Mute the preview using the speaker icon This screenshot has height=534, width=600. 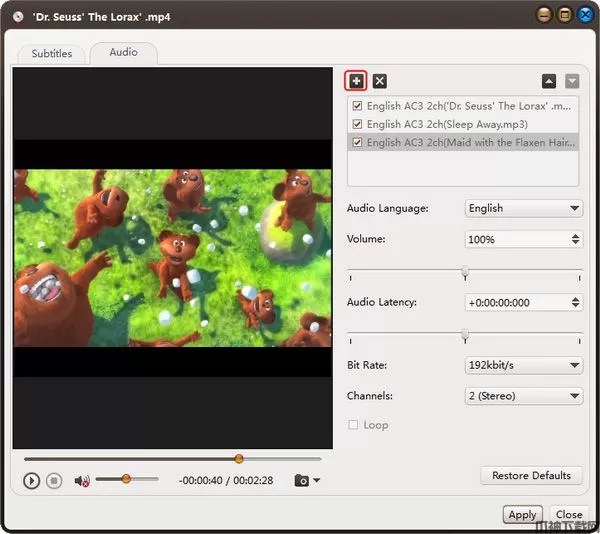82,480
